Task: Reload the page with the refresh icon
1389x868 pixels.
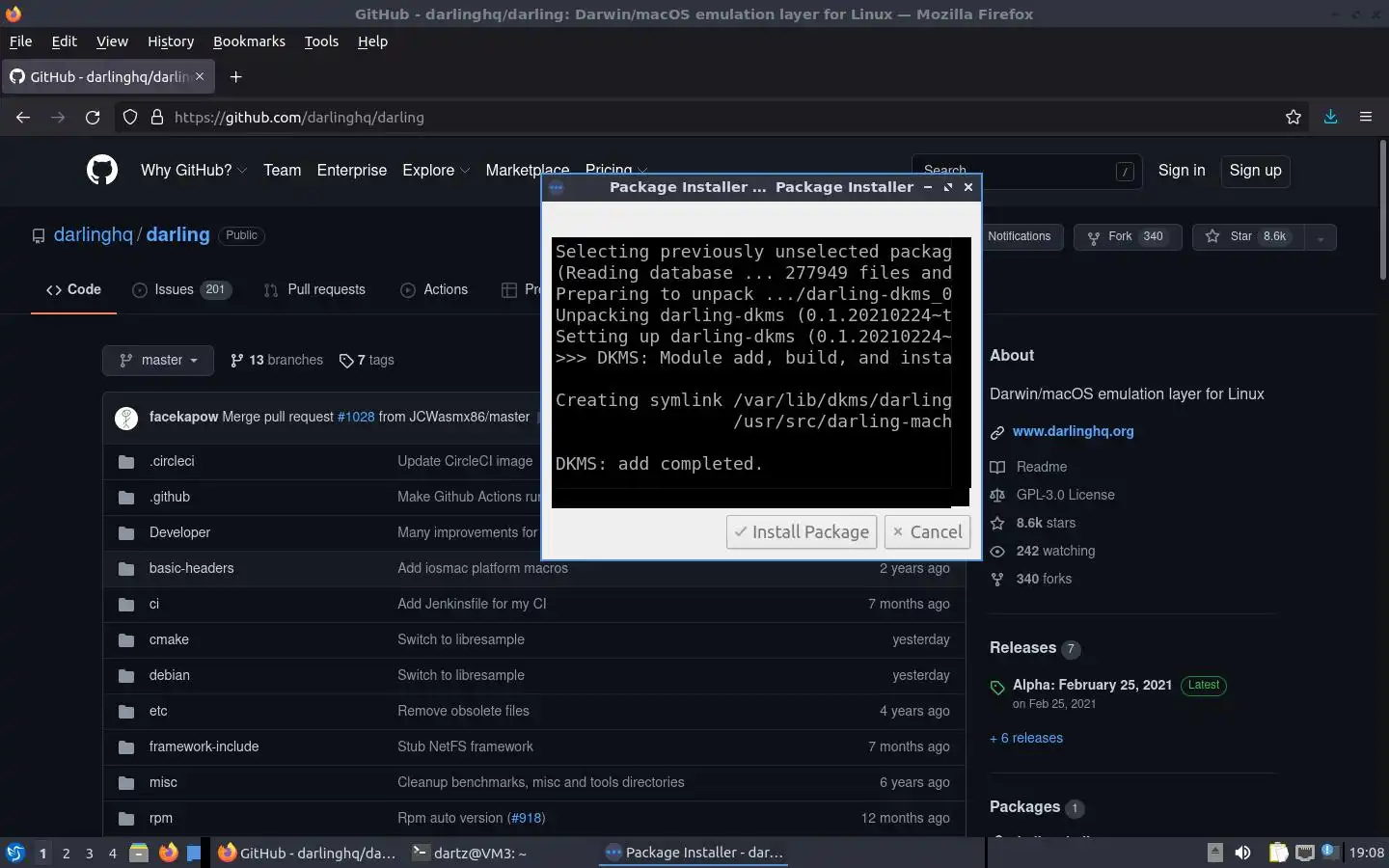Action: (x=93, y=117)
